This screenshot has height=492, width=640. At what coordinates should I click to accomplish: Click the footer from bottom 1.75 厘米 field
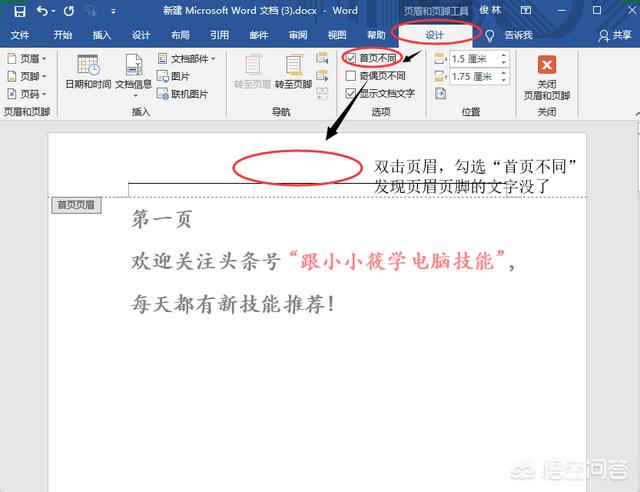click(474, 76)
